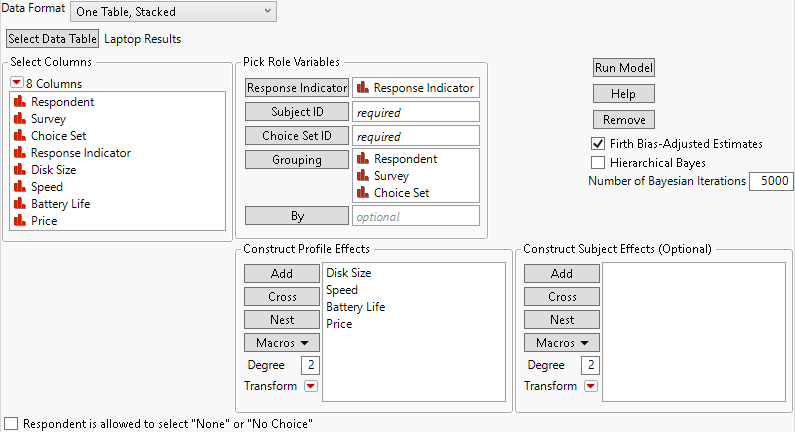
Task: Click the Select Data Table button
Action: coord(53,39)
